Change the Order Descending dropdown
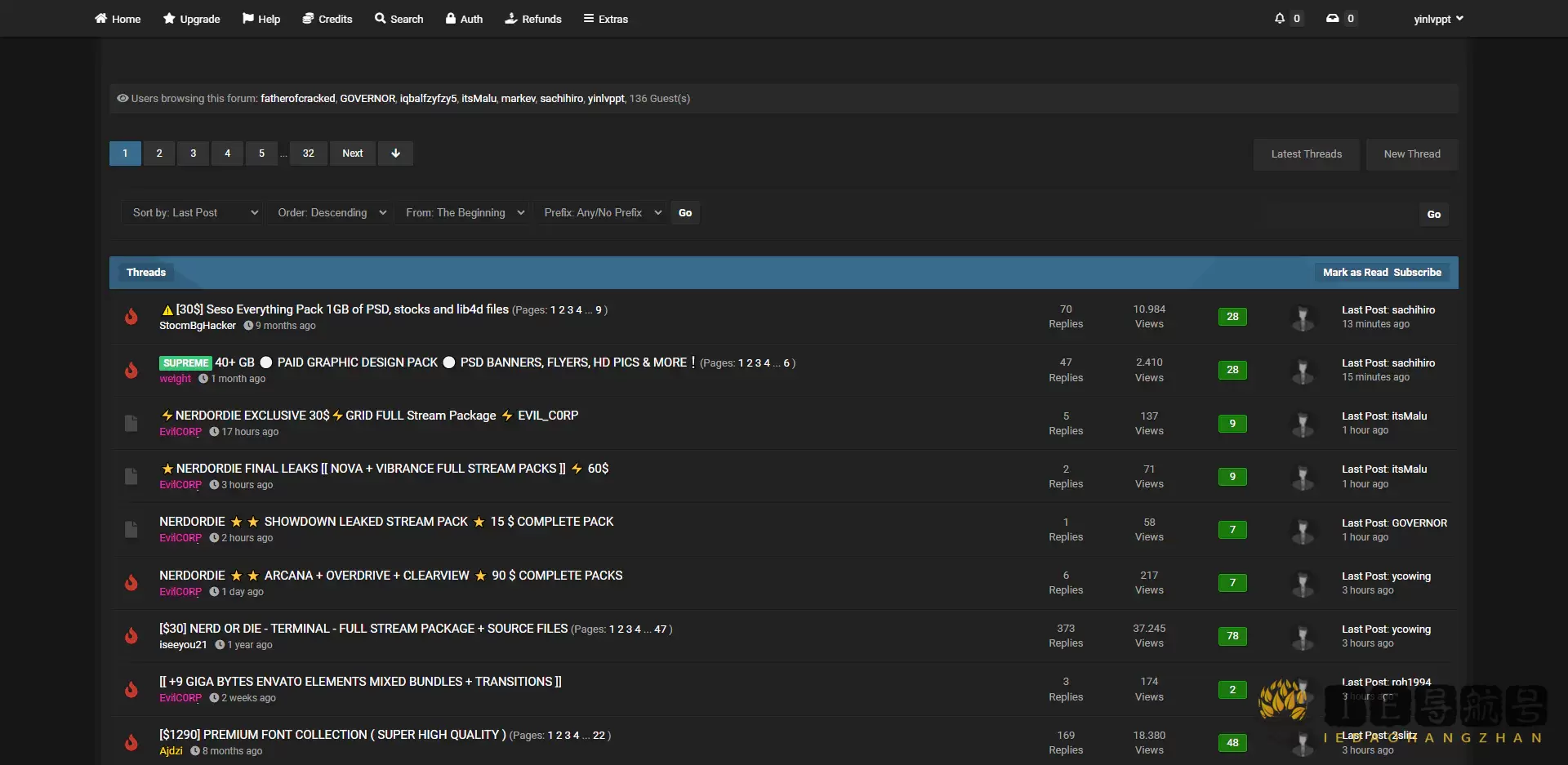The height and width of the screenshot is (765, 1568). tap(331, 212)
